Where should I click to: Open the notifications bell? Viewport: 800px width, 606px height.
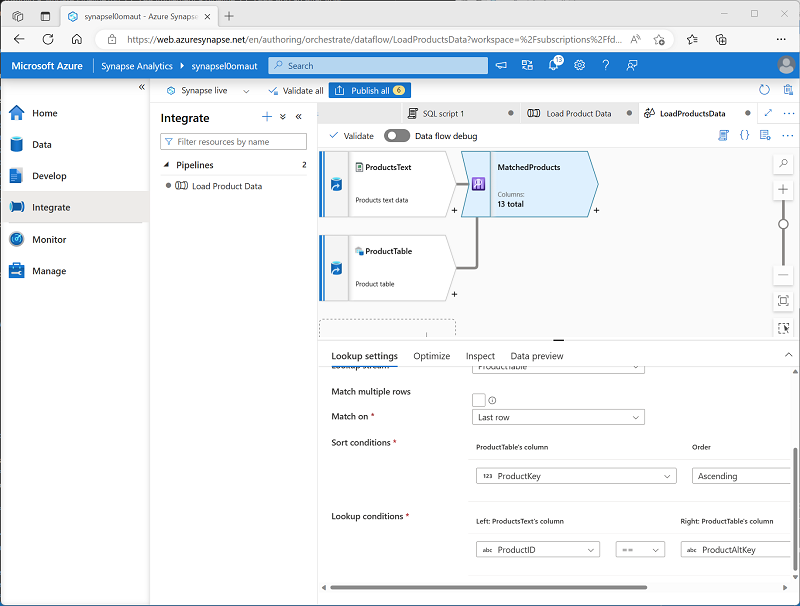(x=554, y=65)
